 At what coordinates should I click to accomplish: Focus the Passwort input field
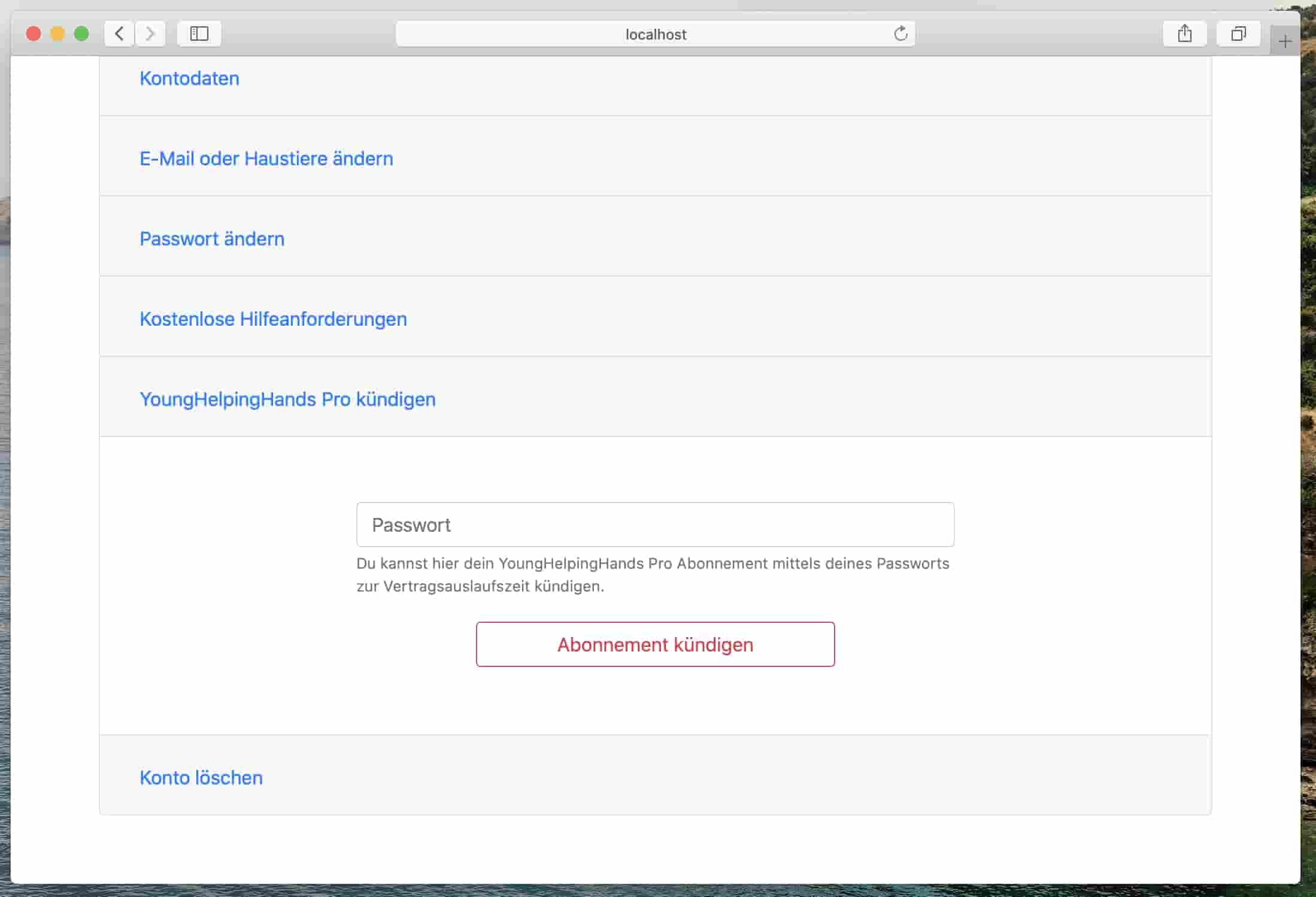pyautogui.click(x=655, y=525)
